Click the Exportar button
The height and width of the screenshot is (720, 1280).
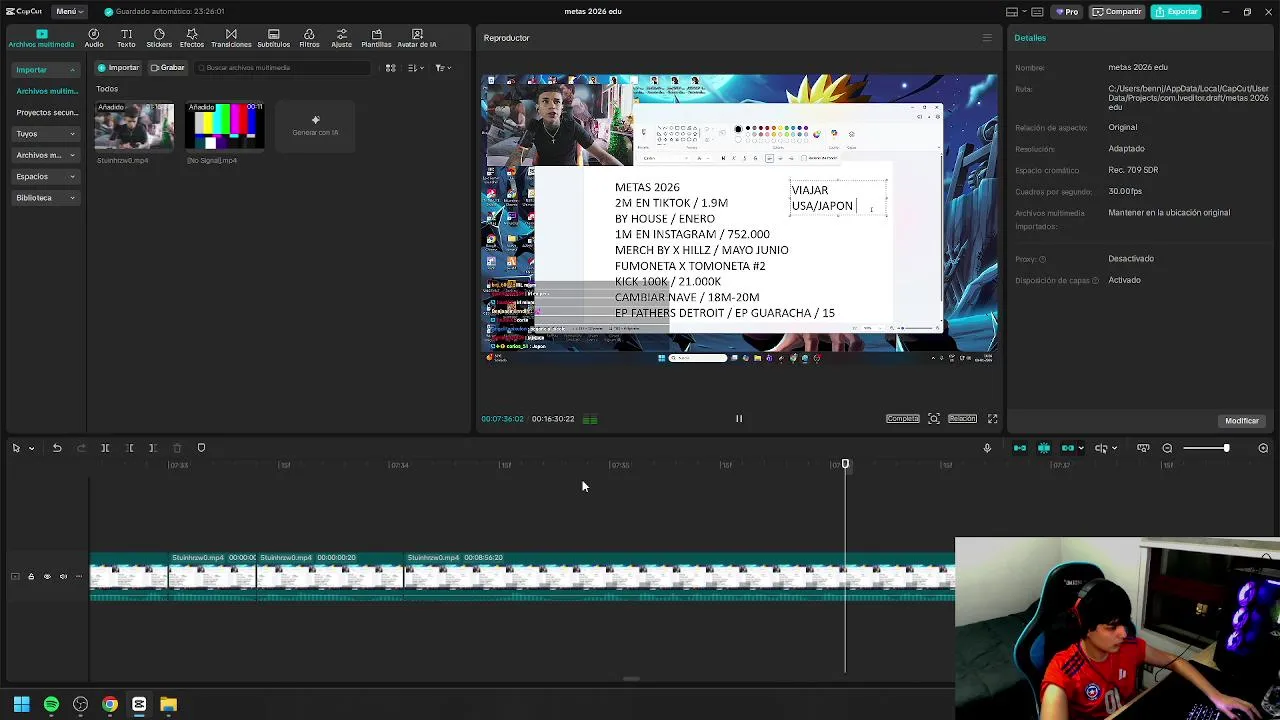click(x=1176, y=12)
